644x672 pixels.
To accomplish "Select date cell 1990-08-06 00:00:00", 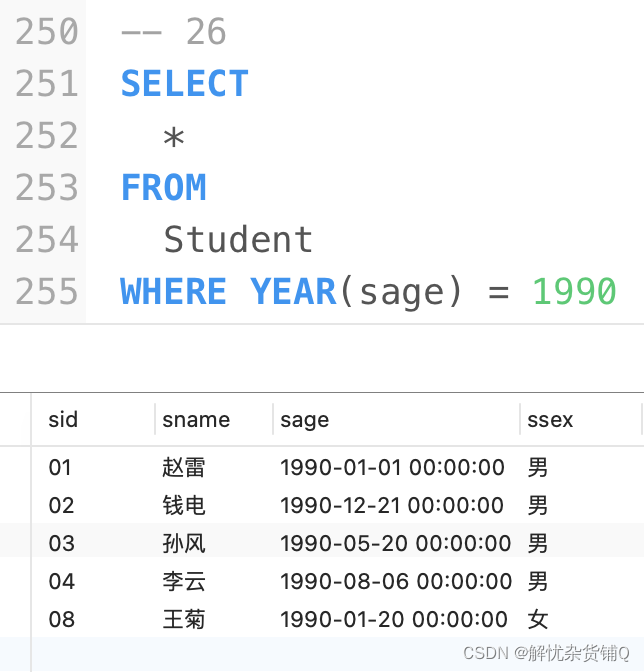I will [396, 582].
